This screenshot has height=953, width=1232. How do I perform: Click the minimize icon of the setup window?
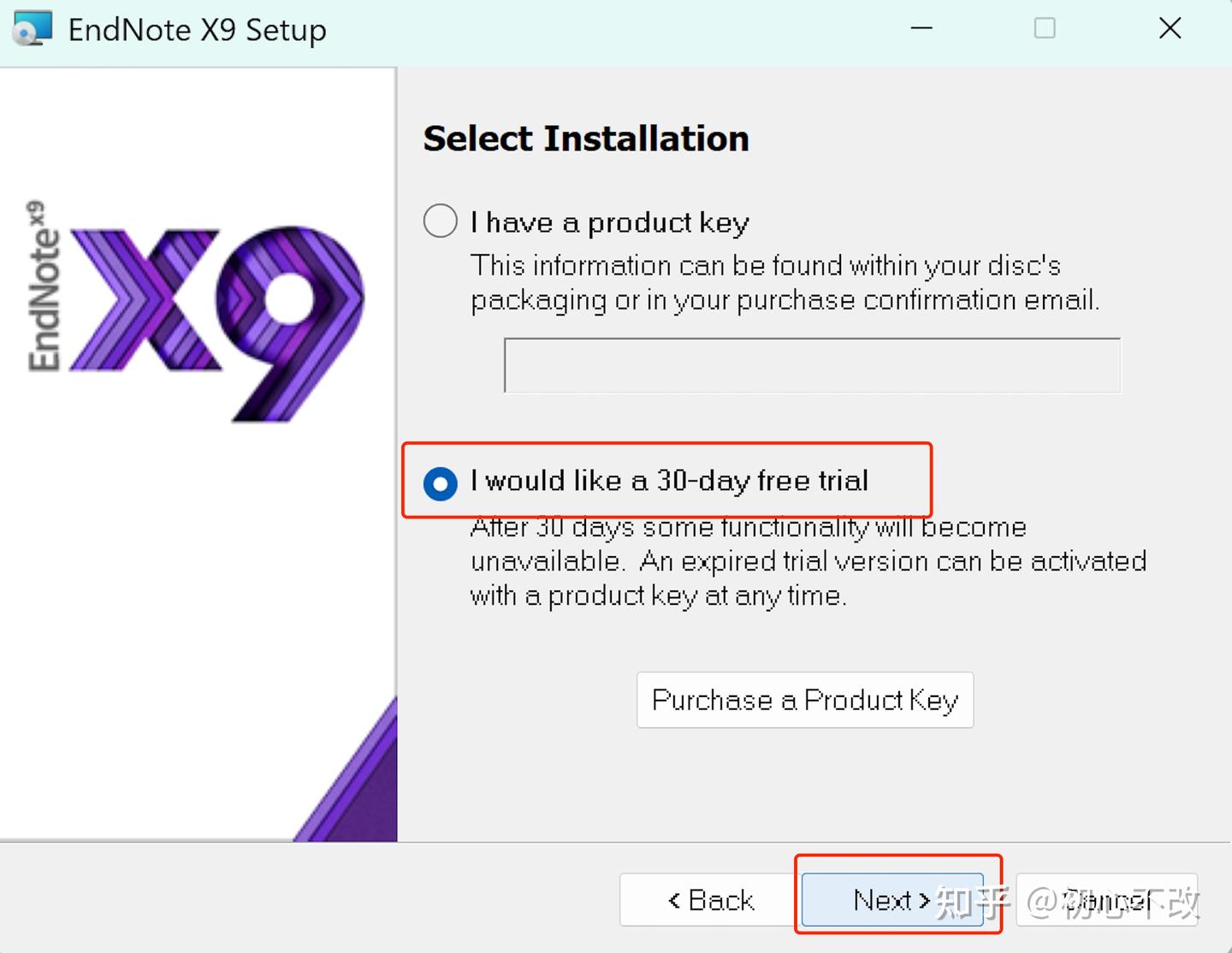pos(921,28)
